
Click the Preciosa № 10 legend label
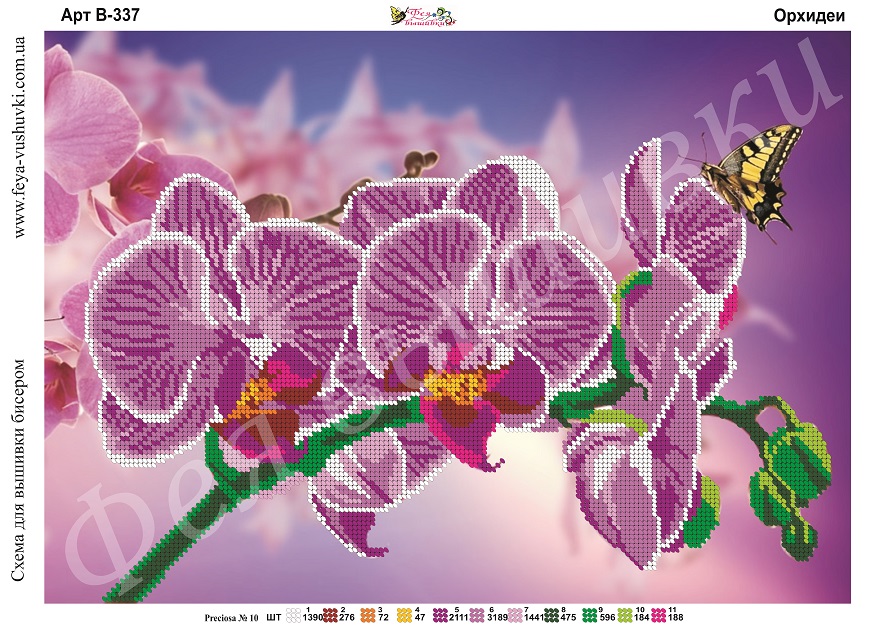click(x=231, y=619)
